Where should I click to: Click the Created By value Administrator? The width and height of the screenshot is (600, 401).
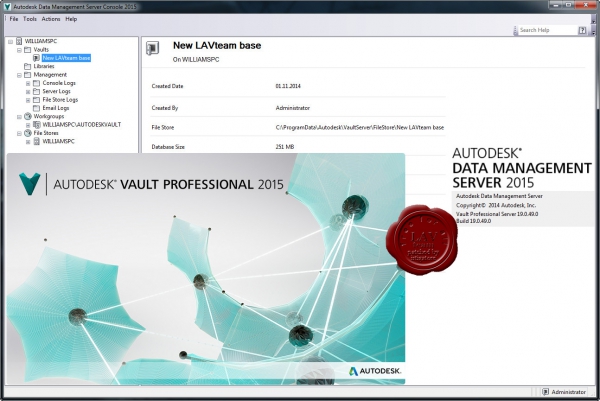coord(293,108)
